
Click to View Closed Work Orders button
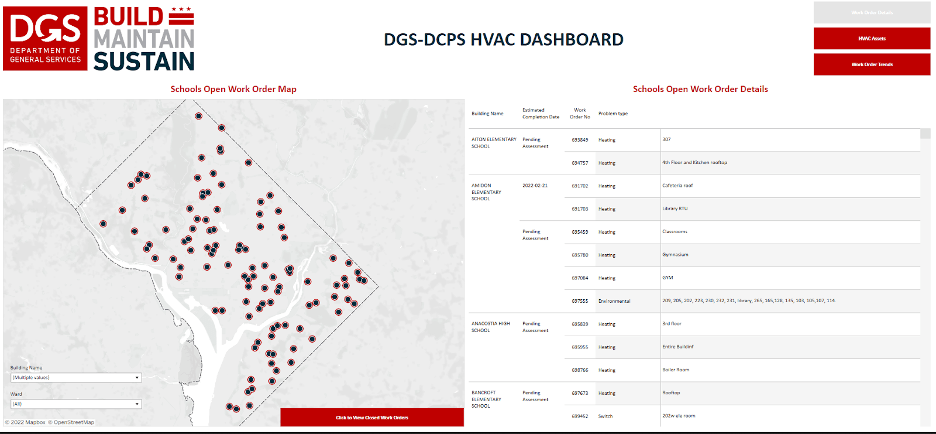click(372, 417)
